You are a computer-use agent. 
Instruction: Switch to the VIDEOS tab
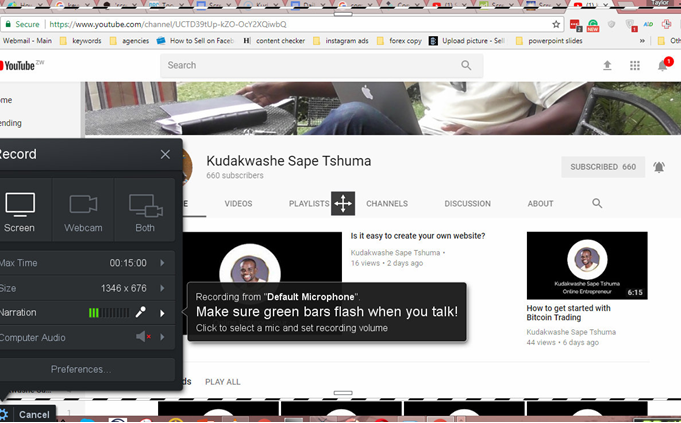point(238,203)
